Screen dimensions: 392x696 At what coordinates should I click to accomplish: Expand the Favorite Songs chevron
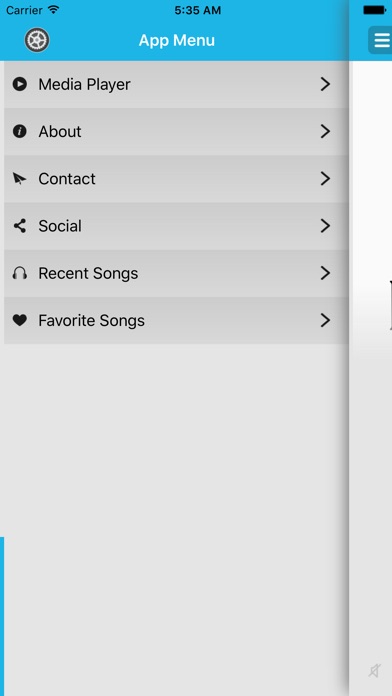click(325, 320)
